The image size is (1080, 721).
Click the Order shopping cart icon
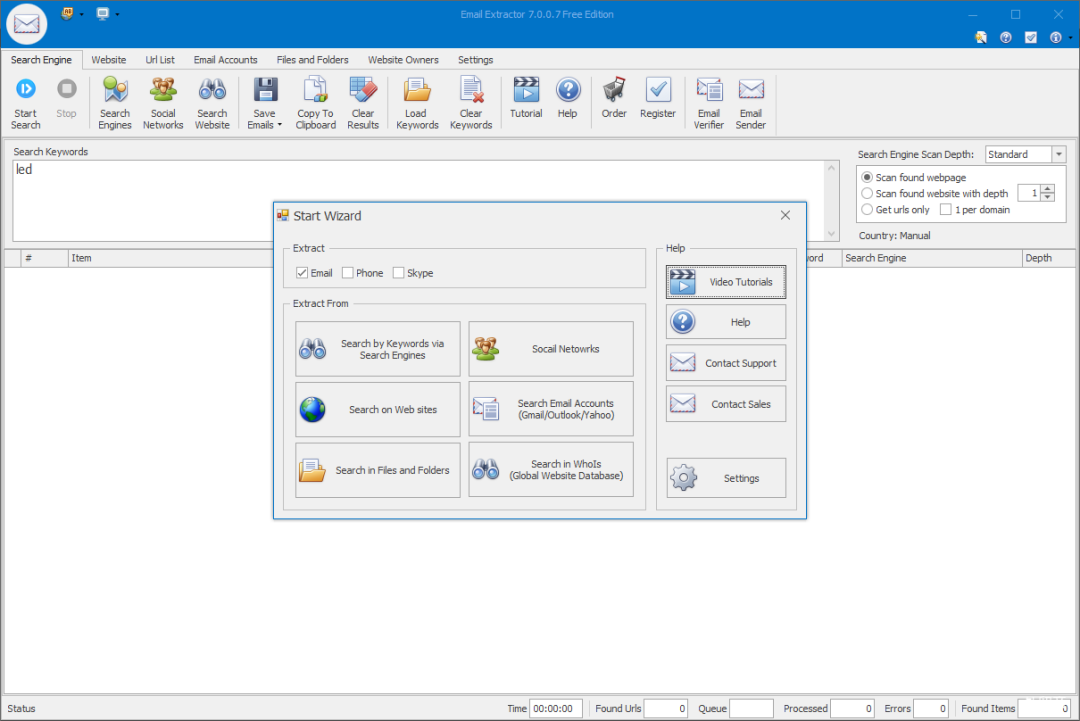coord(614,90)
